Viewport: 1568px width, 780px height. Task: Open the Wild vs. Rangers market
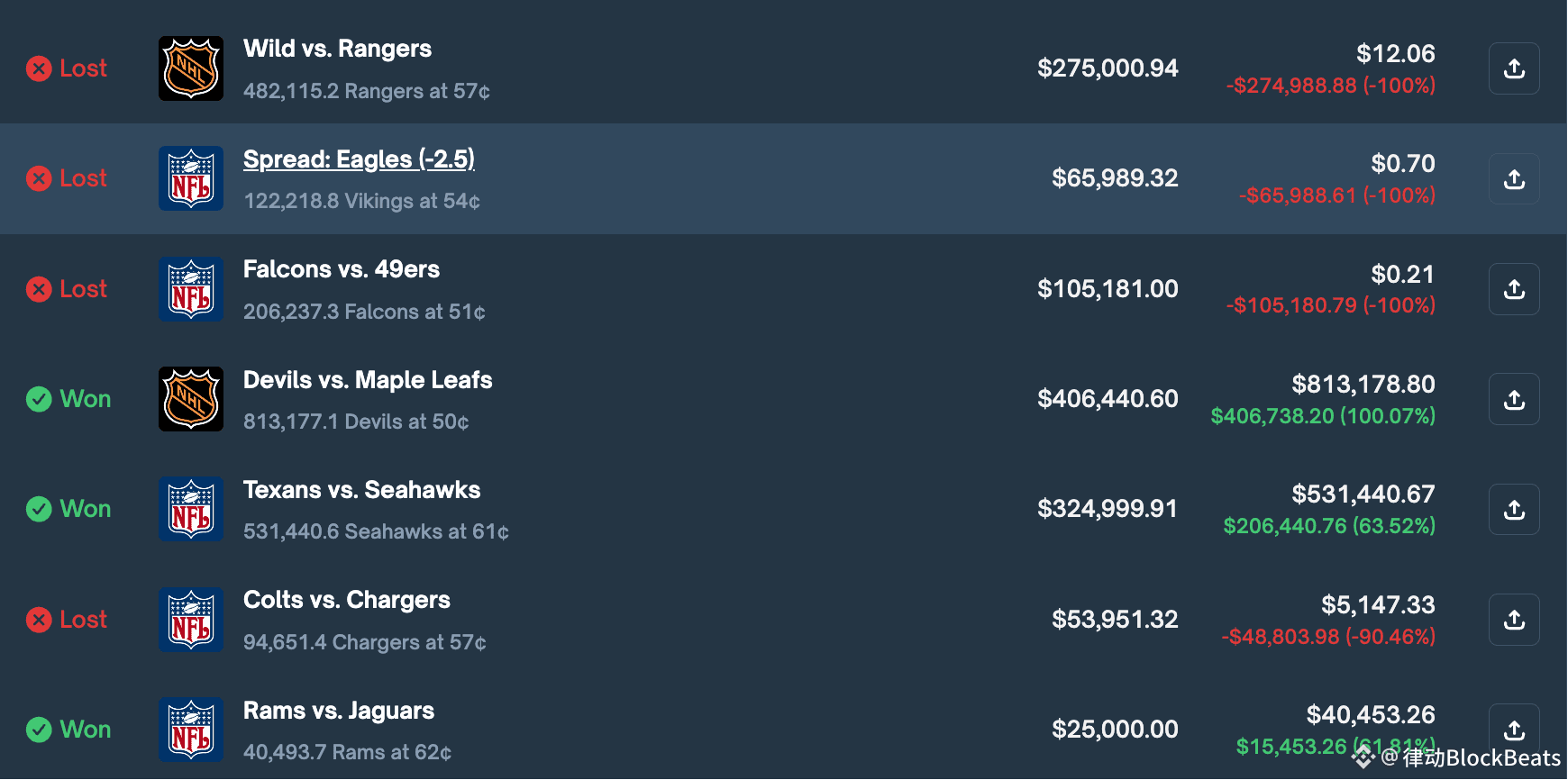pos(337,49)
